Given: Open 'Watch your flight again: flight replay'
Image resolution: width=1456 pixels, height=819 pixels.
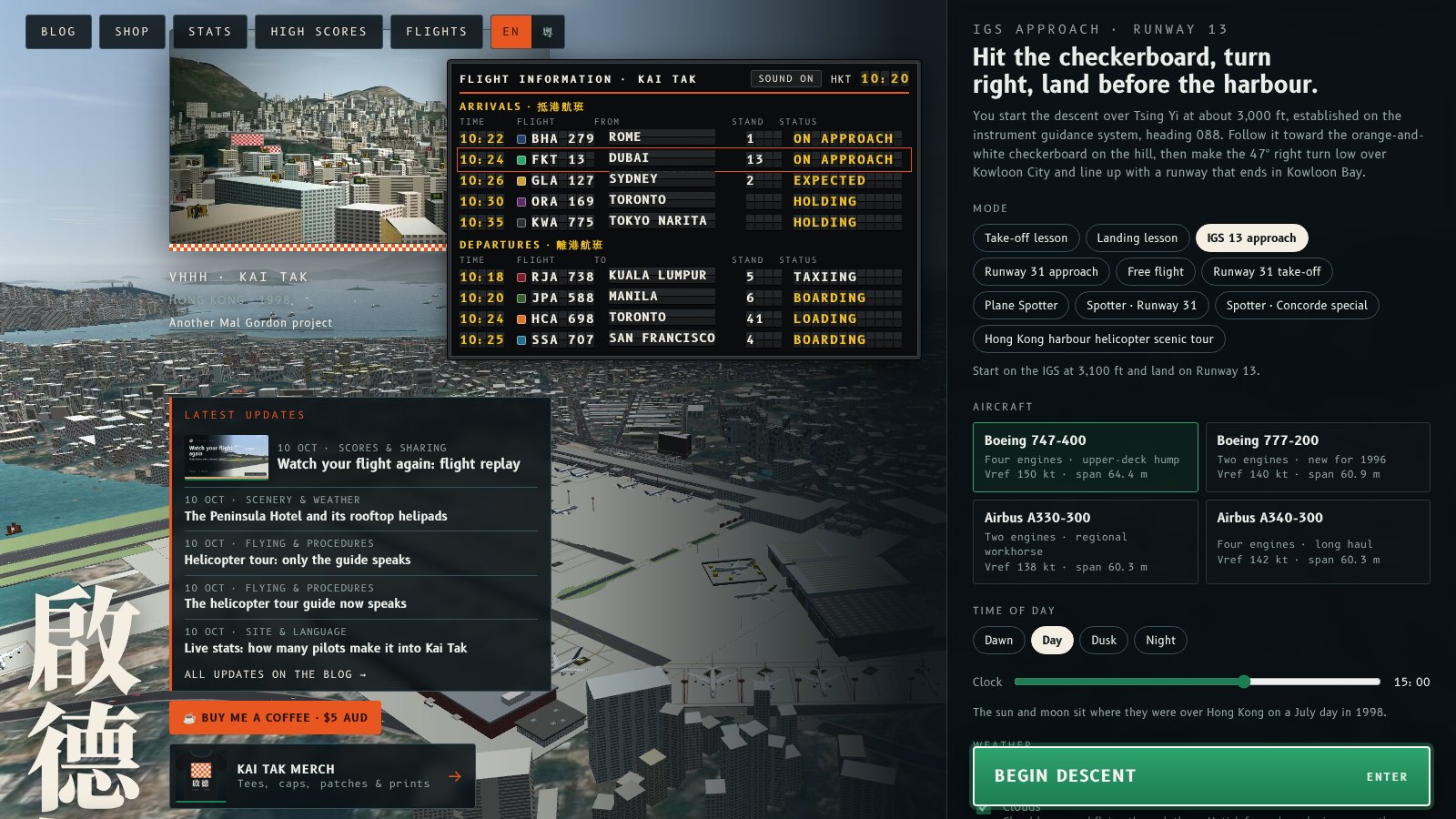Looking at the screenshot, I should tap(399, 464).
